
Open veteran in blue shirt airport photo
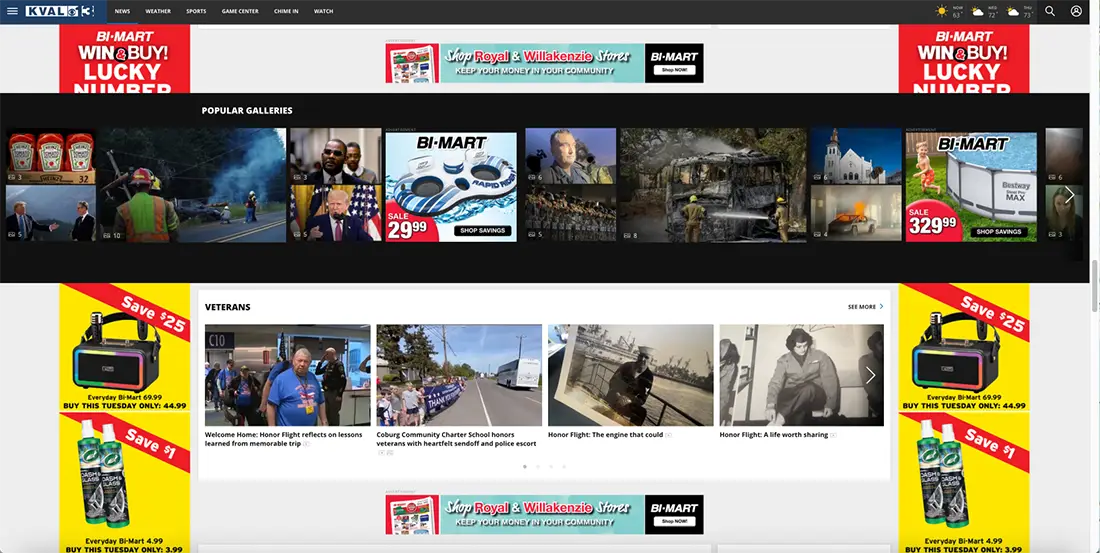click(x=288, y=375)
